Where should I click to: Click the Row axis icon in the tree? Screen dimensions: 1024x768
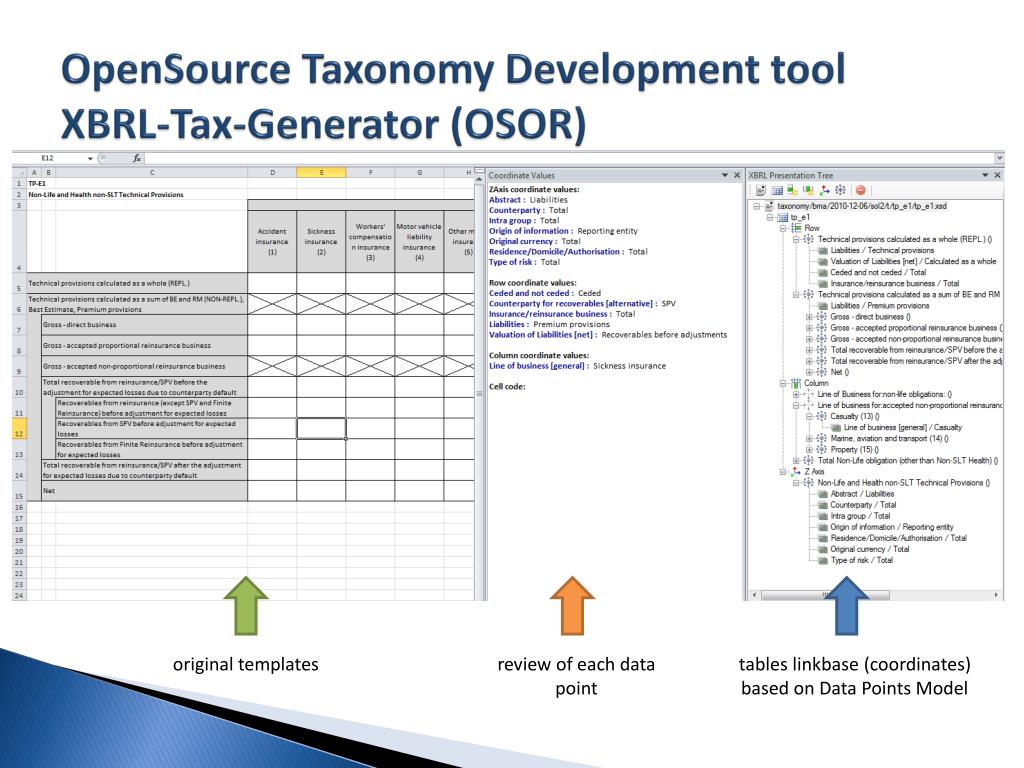(796, 228)
